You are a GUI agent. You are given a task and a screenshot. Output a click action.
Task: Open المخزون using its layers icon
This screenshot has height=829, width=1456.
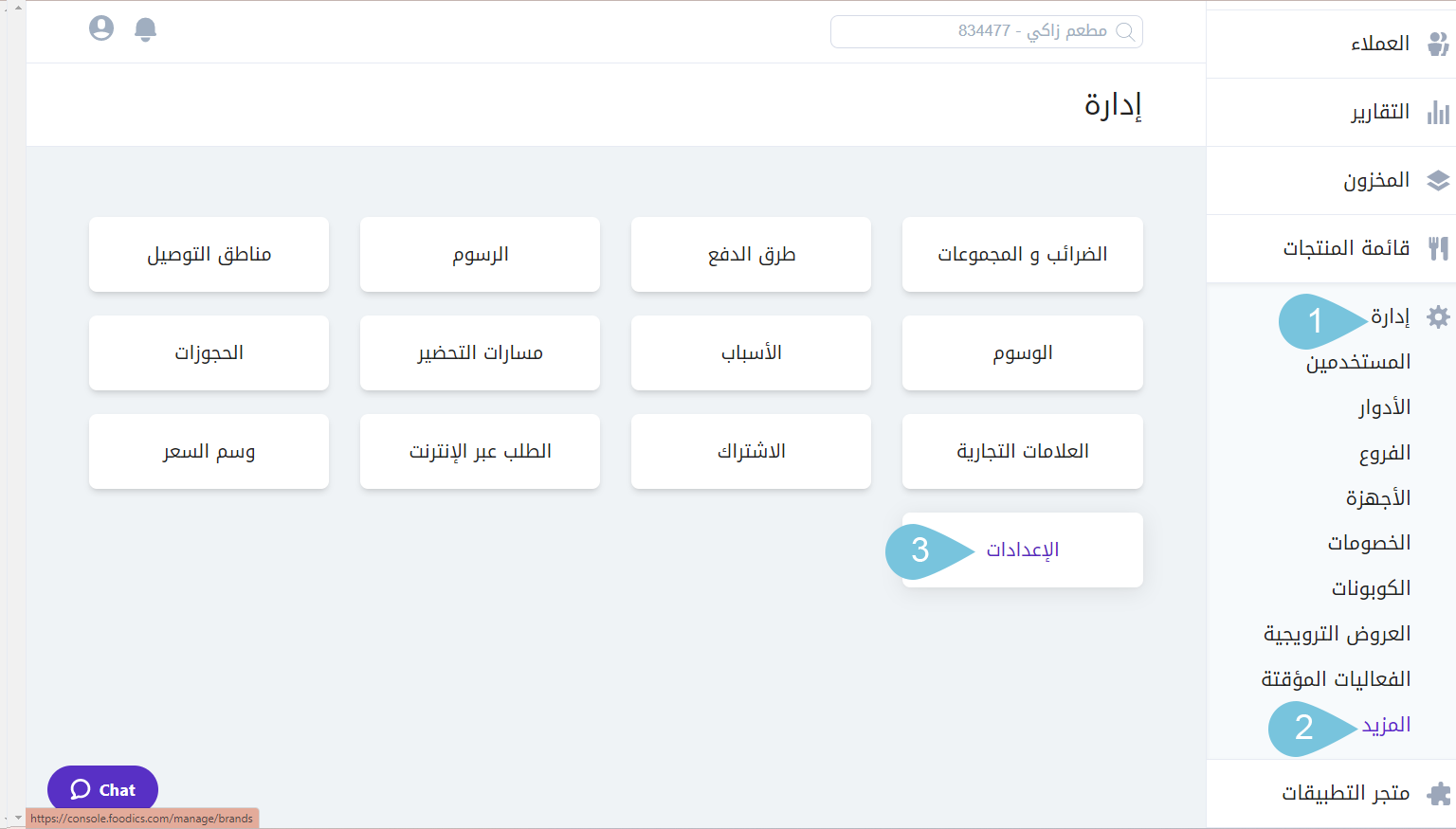[x=1440, y=180]
